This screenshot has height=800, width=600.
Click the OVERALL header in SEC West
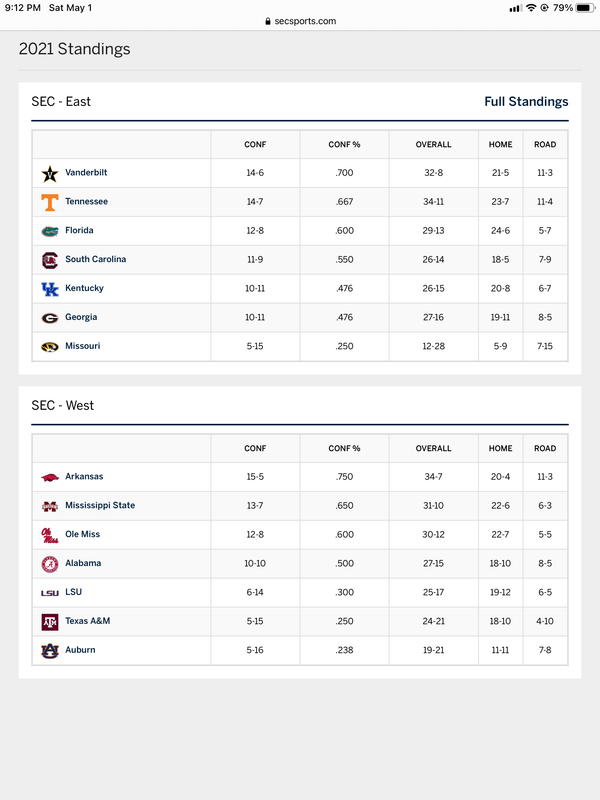(x=433, y=449)
